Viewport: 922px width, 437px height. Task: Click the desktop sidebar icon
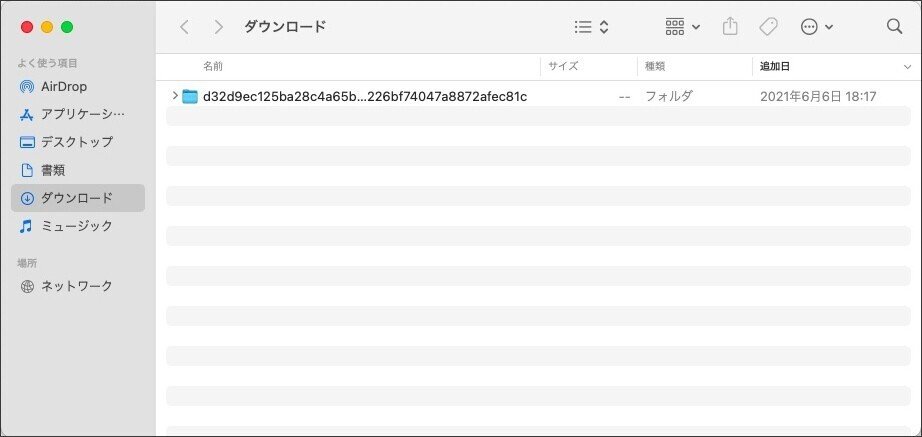(27, 142)
